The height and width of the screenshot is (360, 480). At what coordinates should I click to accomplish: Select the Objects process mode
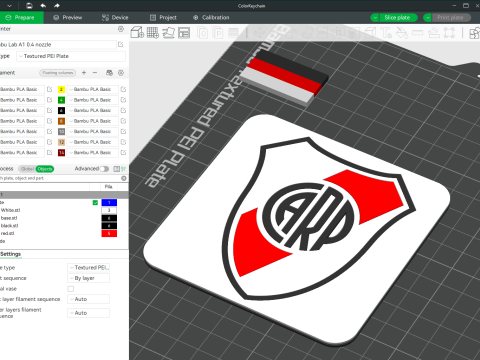(45, 169)
